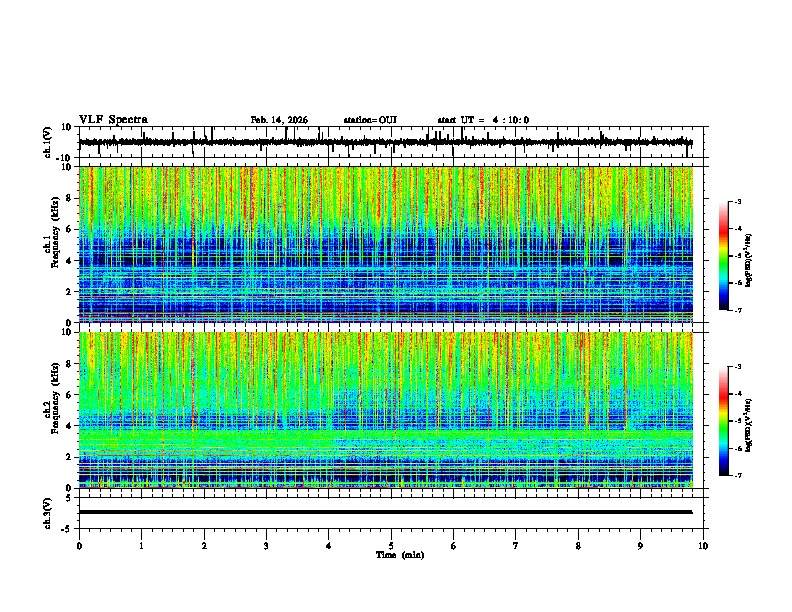This screenshot has height=612, width=792.
Task: Click time axis tick label '3'
Action: tap(266, 546)
